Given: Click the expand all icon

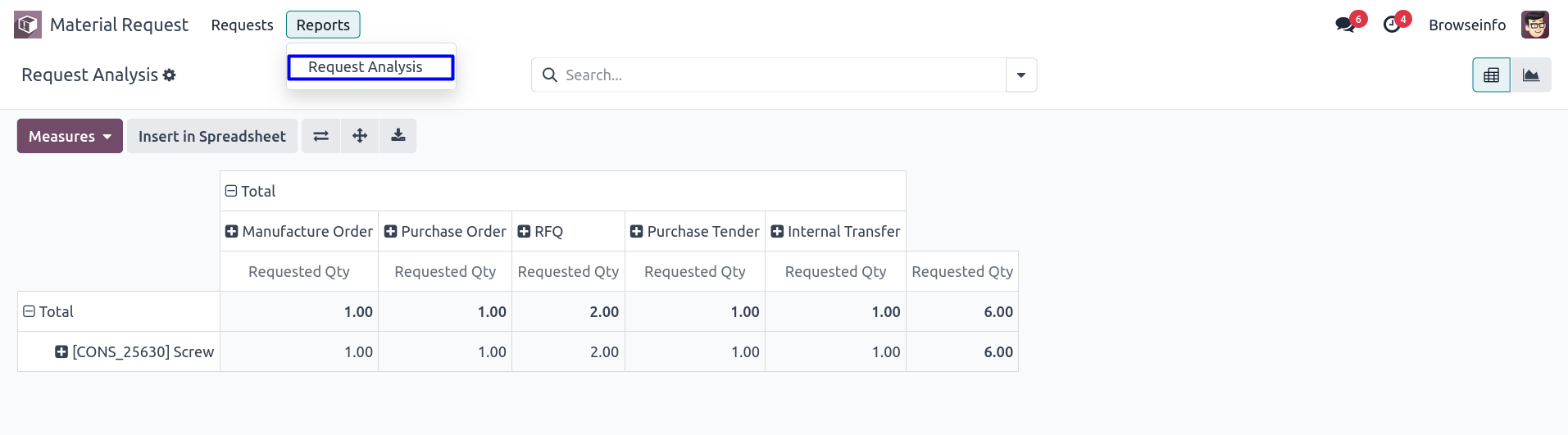Looking at the screenshot, I should pyautogui.click(x=359, y=136).
